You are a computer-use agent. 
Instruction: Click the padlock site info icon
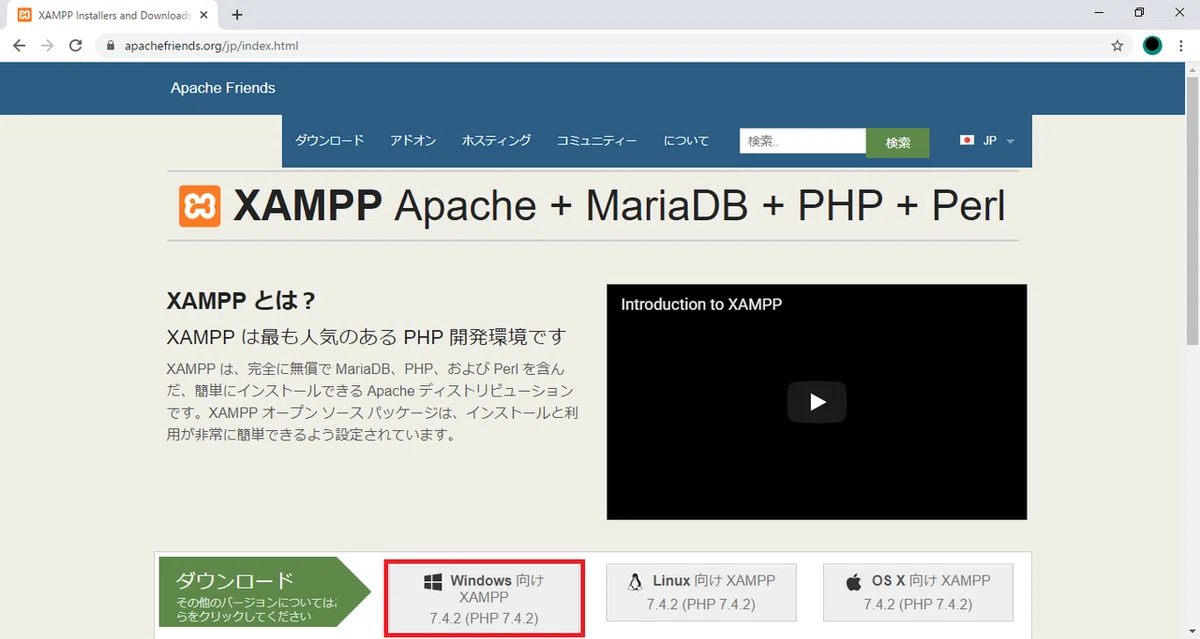click(110, 46)
